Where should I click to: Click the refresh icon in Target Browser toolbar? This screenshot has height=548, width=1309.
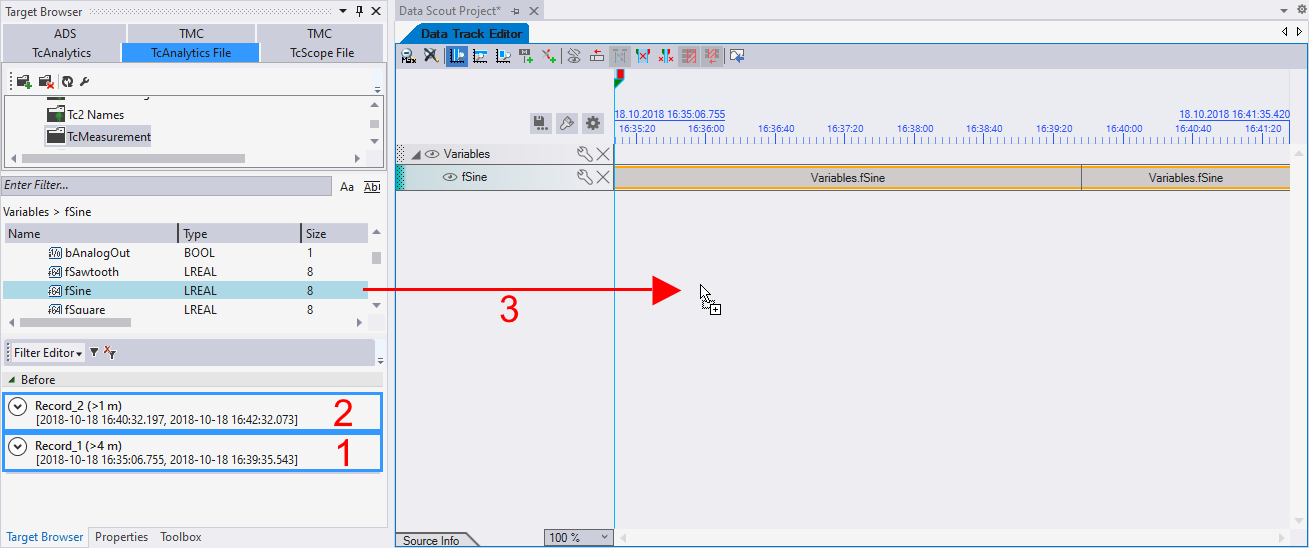click(67, 81)
